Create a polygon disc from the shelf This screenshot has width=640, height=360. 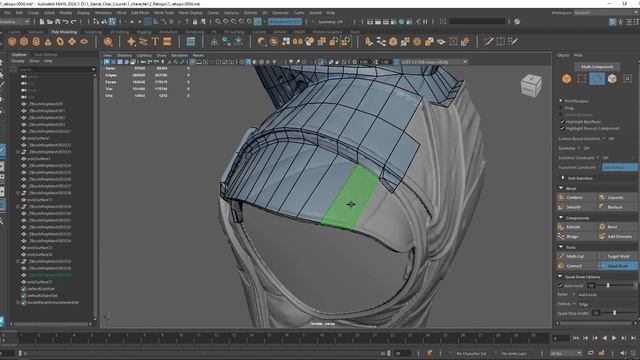[x=84, y=41]
